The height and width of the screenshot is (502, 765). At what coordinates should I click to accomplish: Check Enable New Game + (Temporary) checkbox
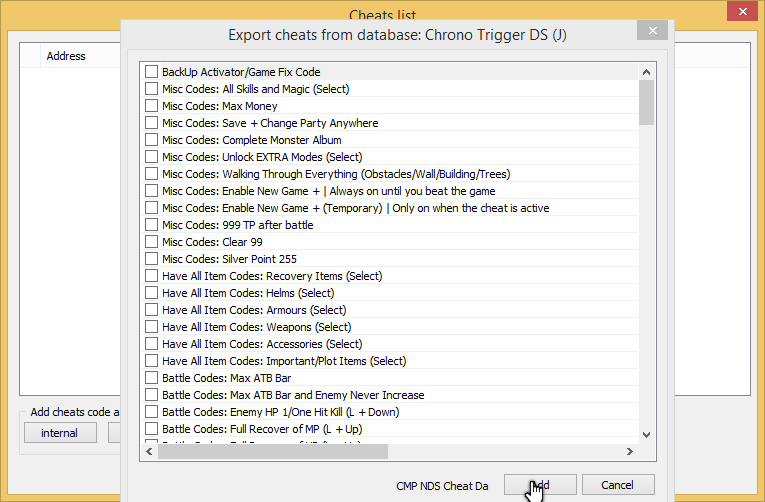[x=151, y=208]
